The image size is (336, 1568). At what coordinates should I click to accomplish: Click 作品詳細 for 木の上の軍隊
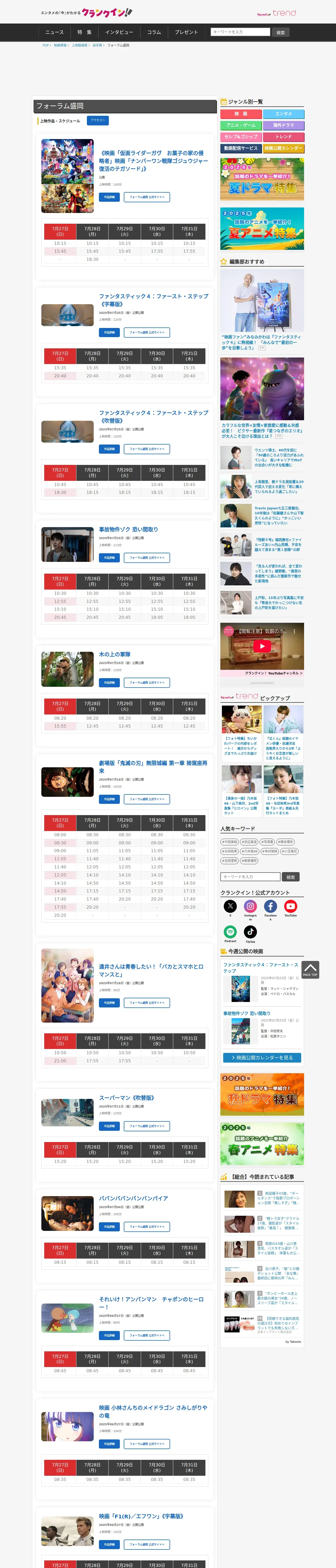(109, 683)
